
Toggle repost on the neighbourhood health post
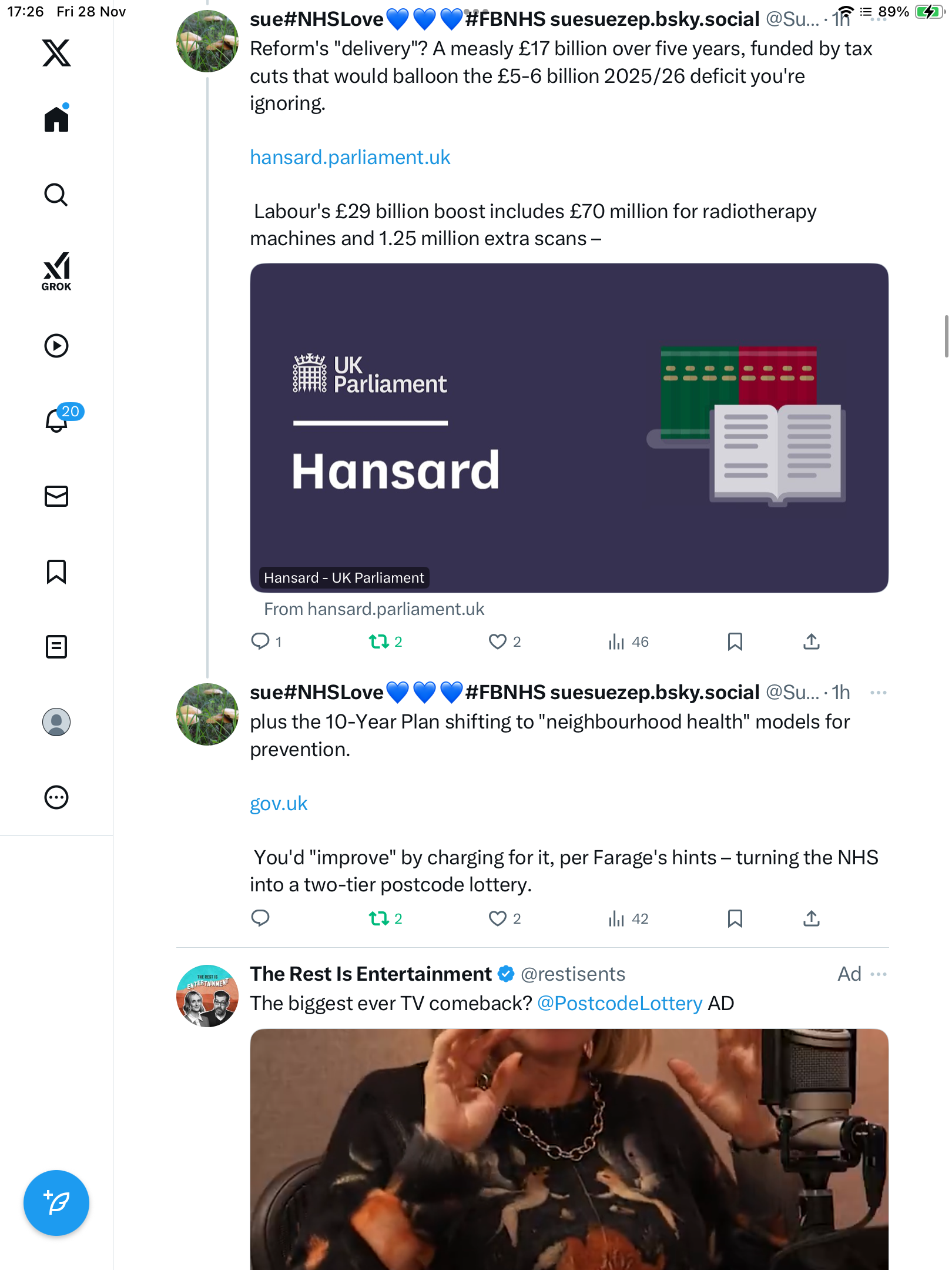tap(379, 918)
